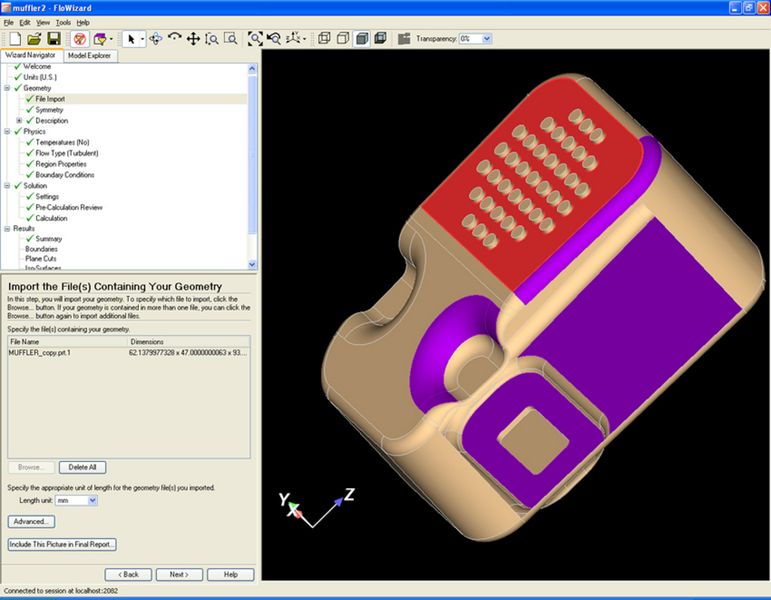Open a file with the folder icon
The width and height of the screenshot is (771, 600).
pyautogui.click(x=34, y=39)
